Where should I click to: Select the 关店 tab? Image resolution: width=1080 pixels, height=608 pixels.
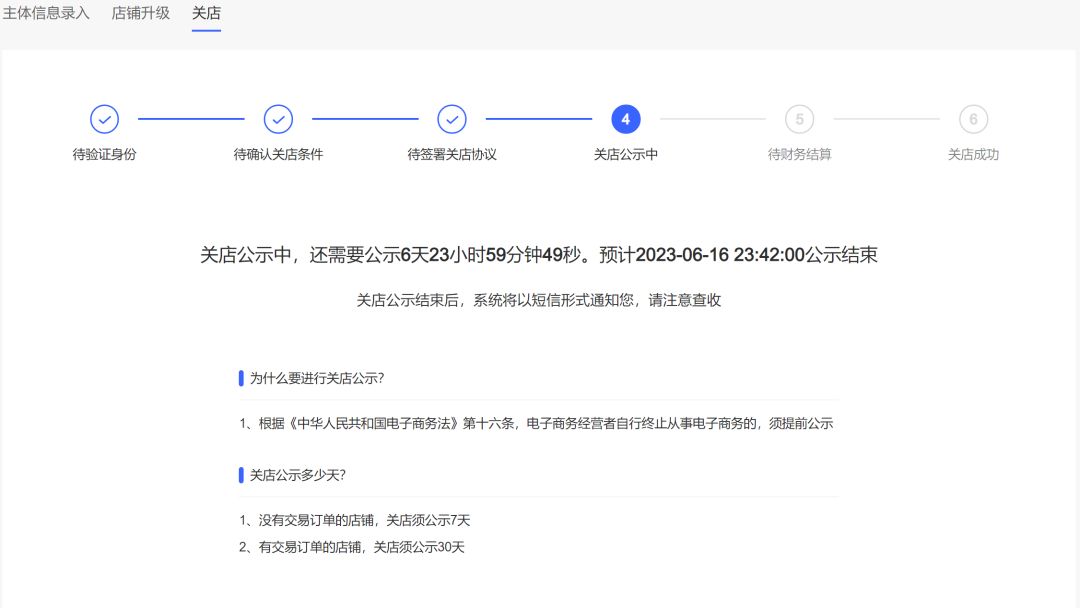coord(206,14)
